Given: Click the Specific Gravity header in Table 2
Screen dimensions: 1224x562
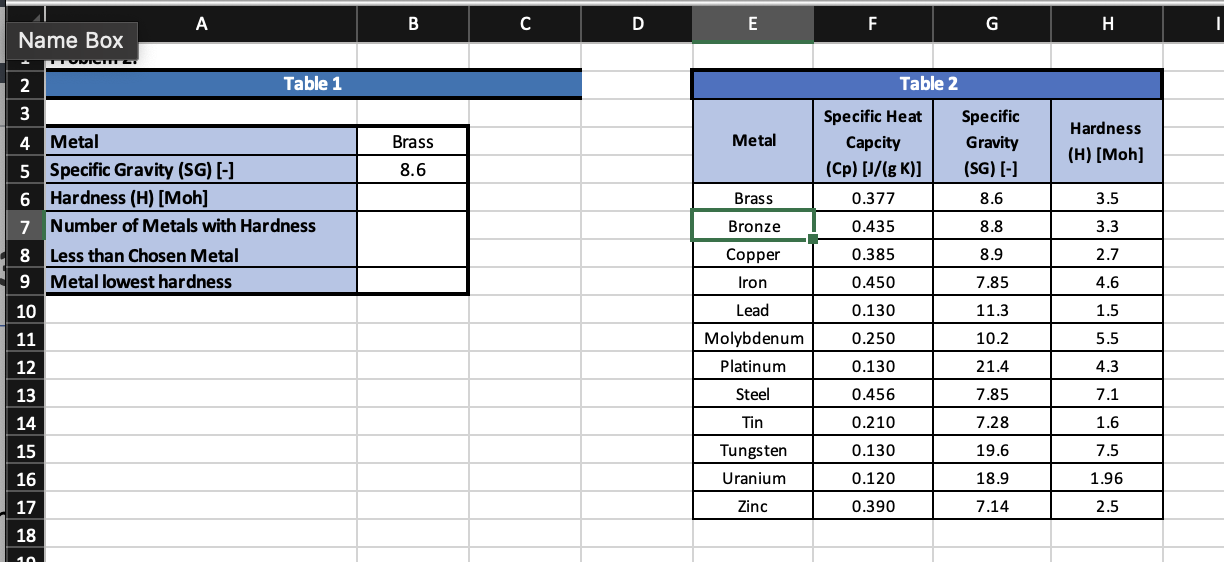Looking at the screenshot, I should pyautogui.click(x=991, y=142).
